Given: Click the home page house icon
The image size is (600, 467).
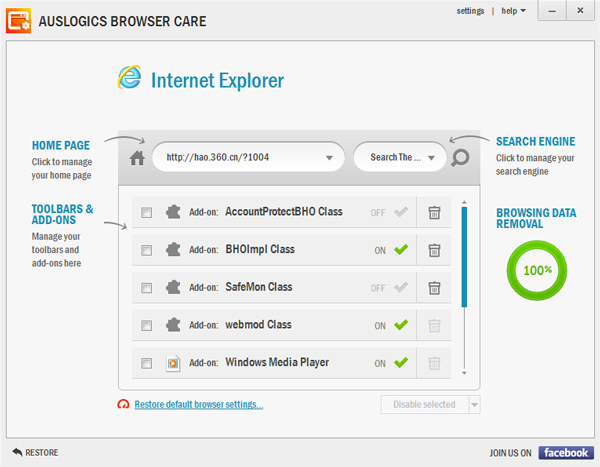Looking at the screenshot, I should click(x=137, y=158).
